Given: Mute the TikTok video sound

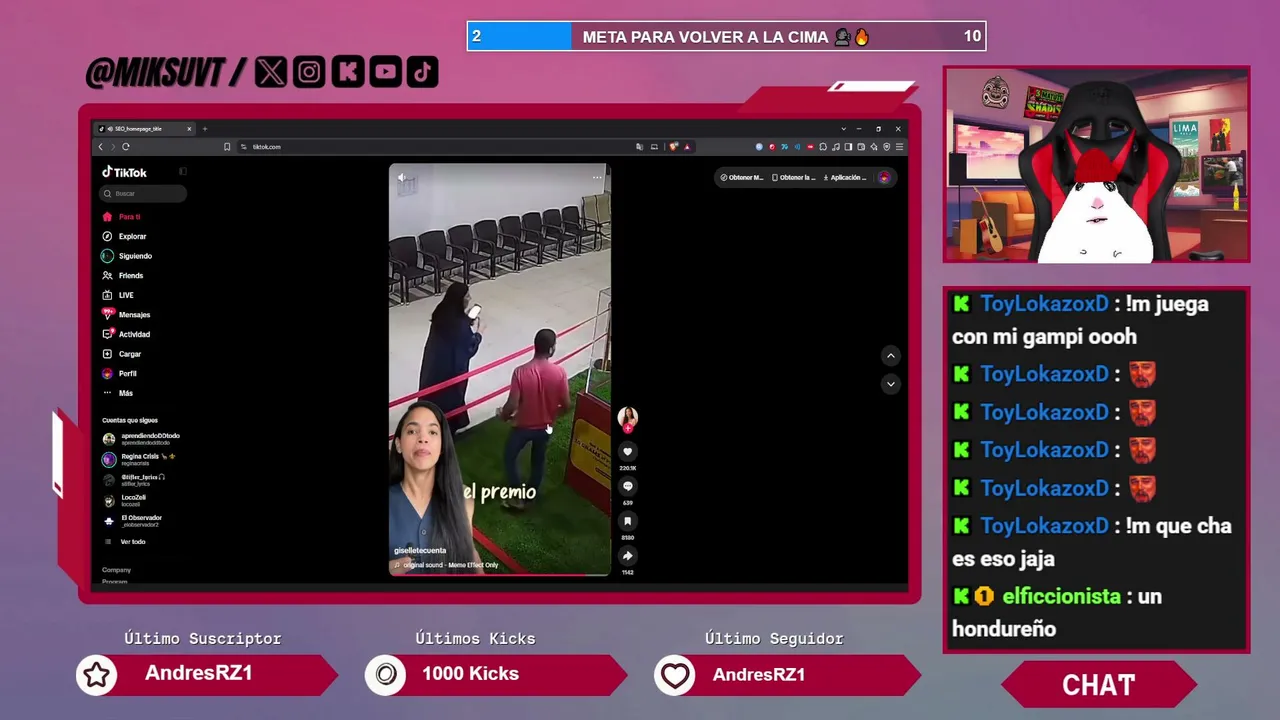Looking at the screenshot, I should [x=402, y=178].
